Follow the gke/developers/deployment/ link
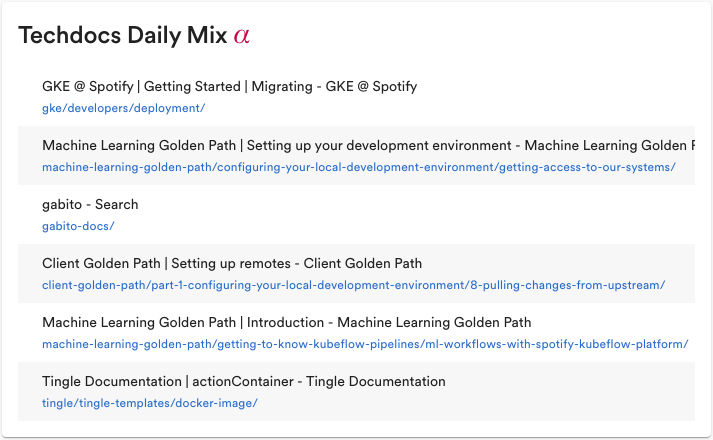Screen dimensions: 713x440 click(123, 108)
